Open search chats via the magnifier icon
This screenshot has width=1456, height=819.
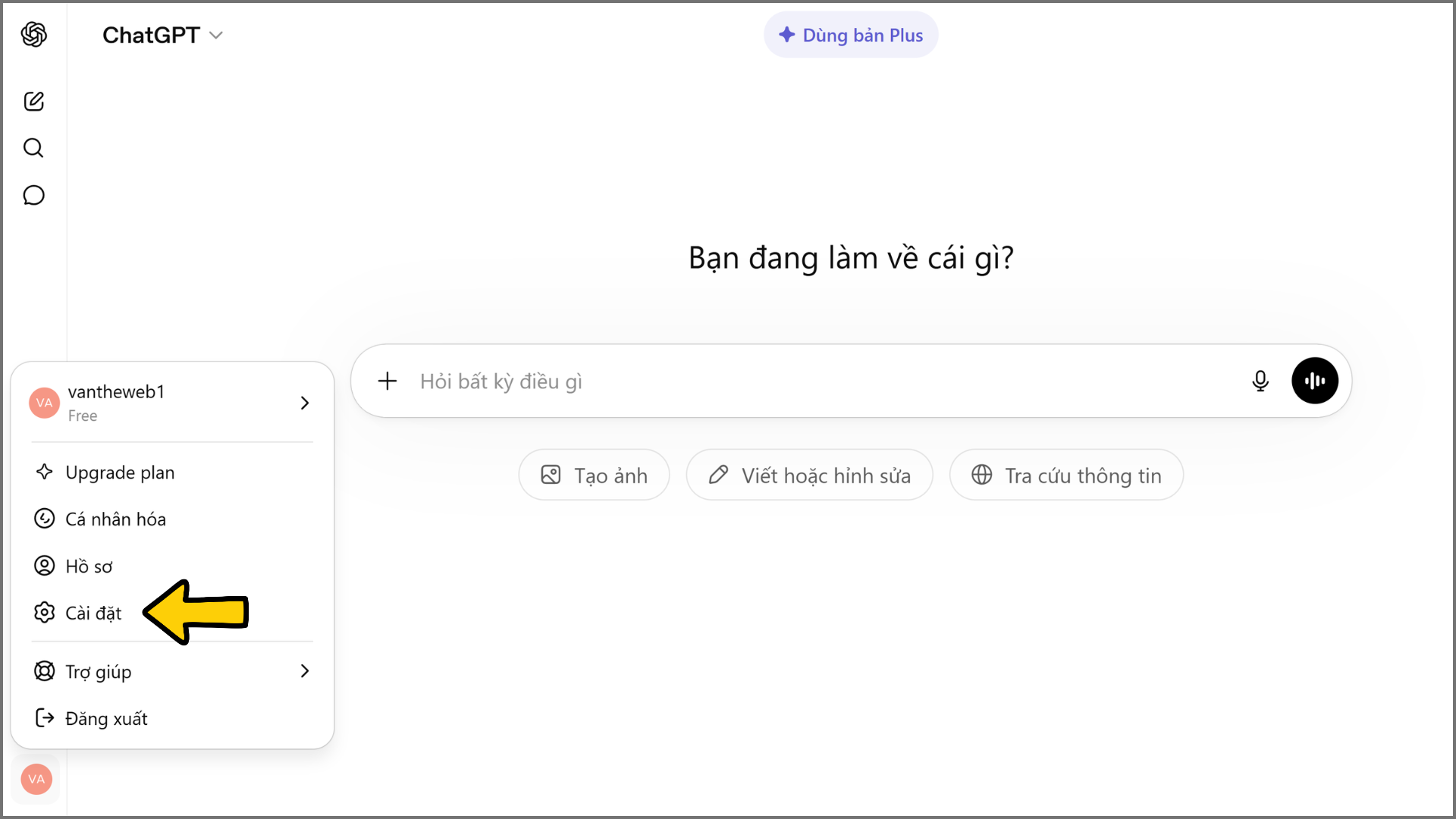33,148
